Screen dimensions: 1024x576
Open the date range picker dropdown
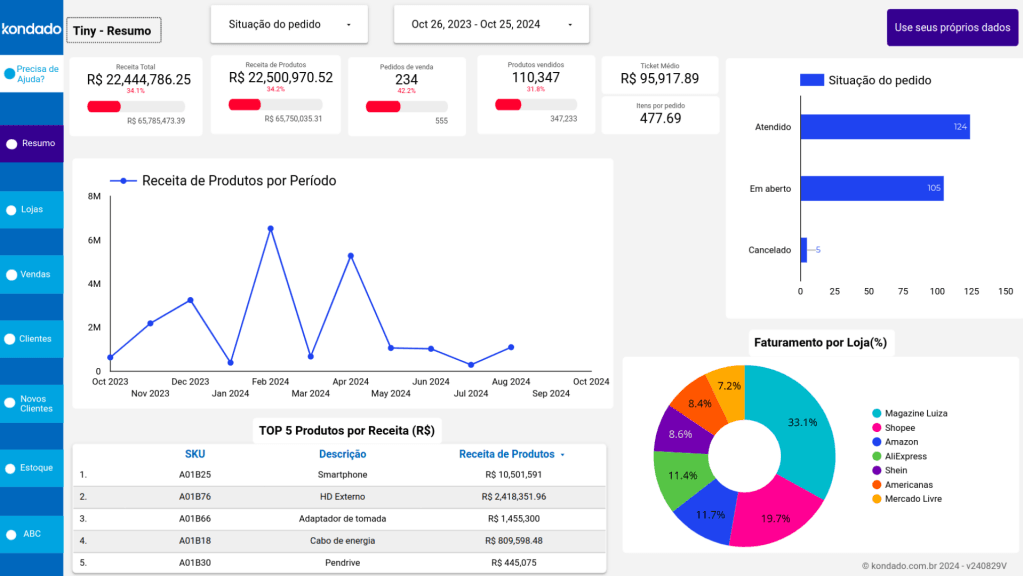pyautogui.click(x=491, y=24)
